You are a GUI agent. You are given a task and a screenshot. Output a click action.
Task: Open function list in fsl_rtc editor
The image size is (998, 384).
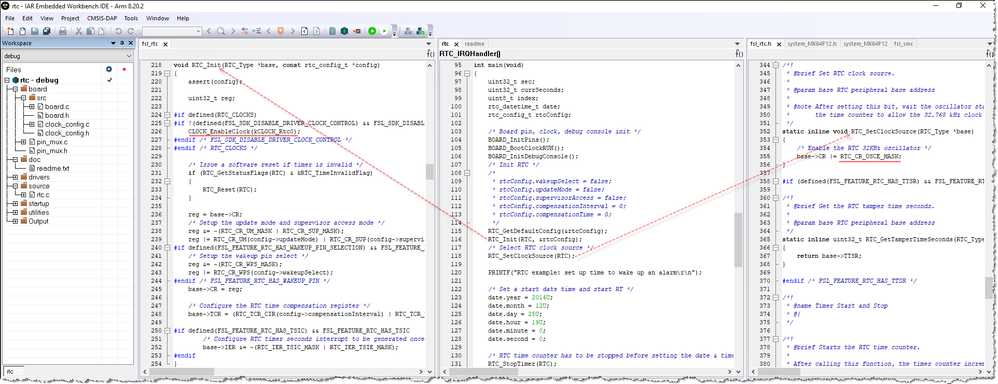pyautogui.click(x=431, y=54)
